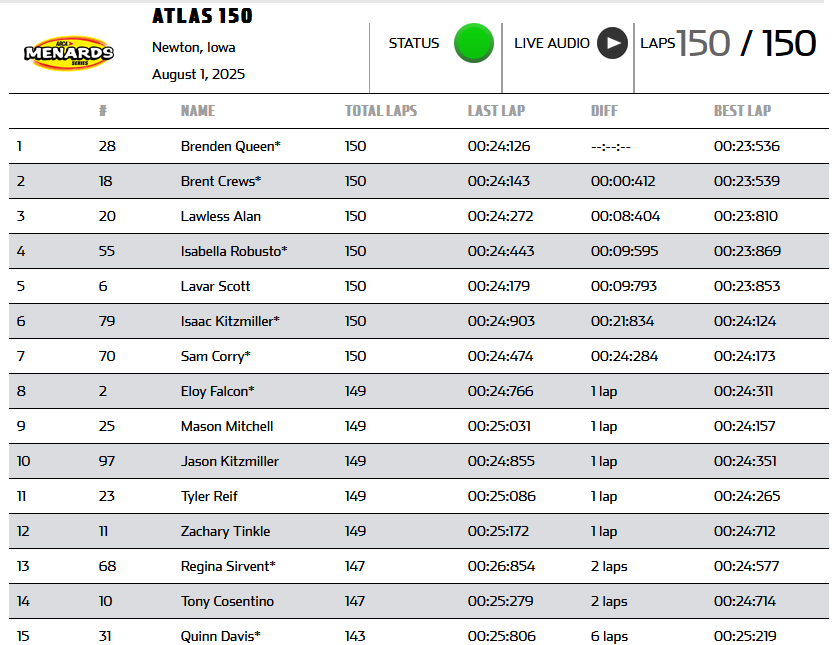837x645 pixels.
Task: Select Isaac Kitzmiller's row
Action: 418,321
